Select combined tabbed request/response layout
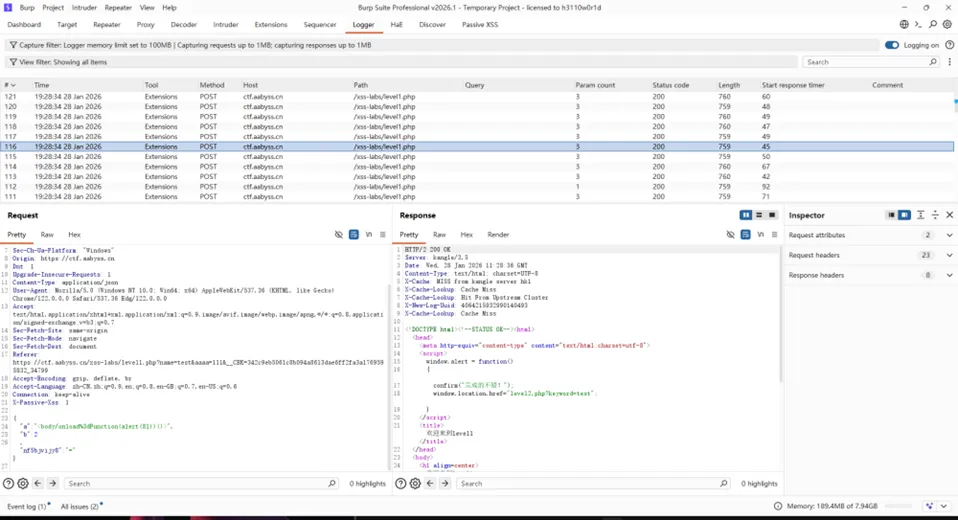This screenshot has height=520, width=958. (x=772, y=215)
